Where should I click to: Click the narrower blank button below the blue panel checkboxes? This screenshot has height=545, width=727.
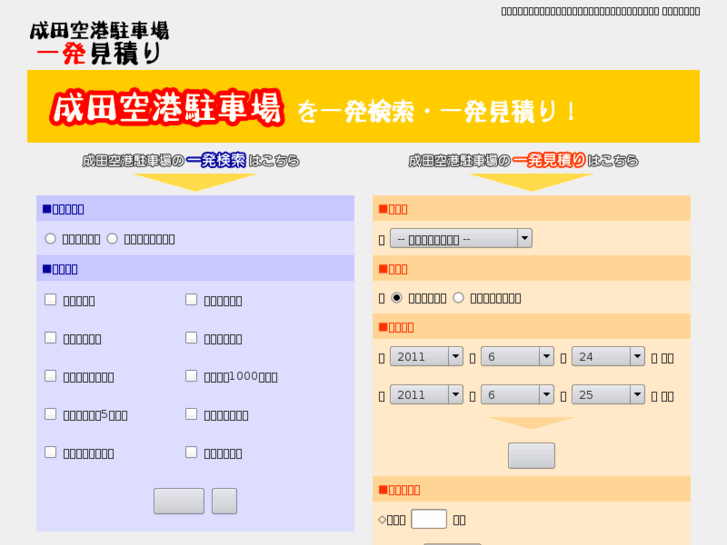click(x=224, y=501)
